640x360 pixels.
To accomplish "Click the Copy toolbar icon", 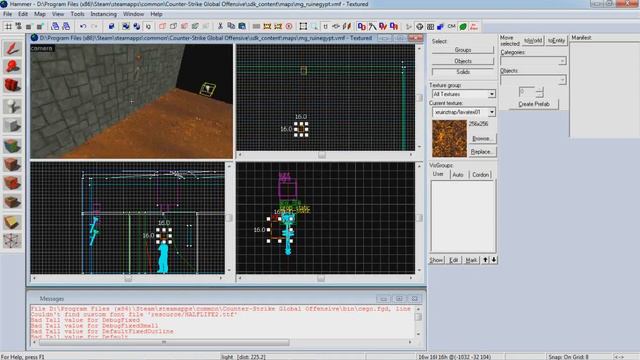I will [231, 27].
